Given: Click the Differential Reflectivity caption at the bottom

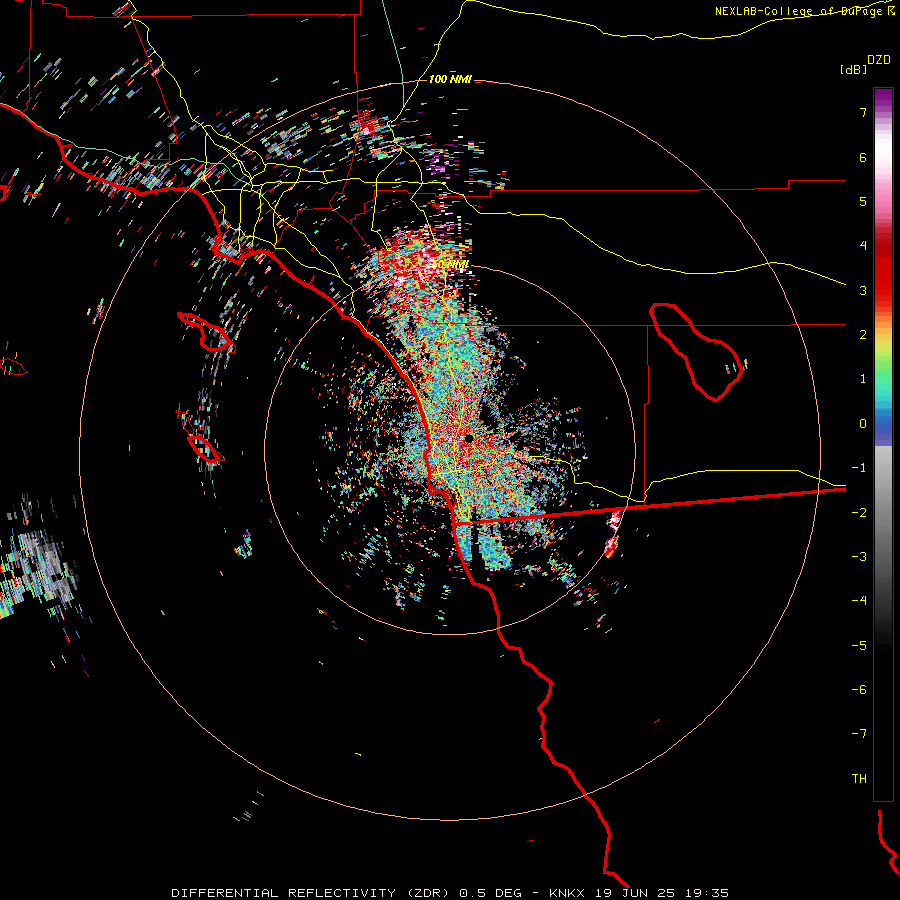Looking at the screenshot, I should (x=450, y=893).
